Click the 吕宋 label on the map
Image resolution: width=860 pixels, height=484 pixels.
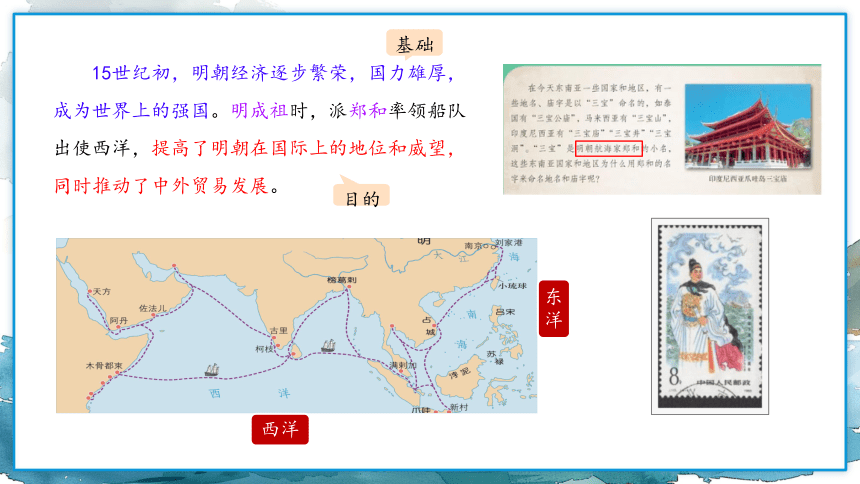click(x=505, y=311)
